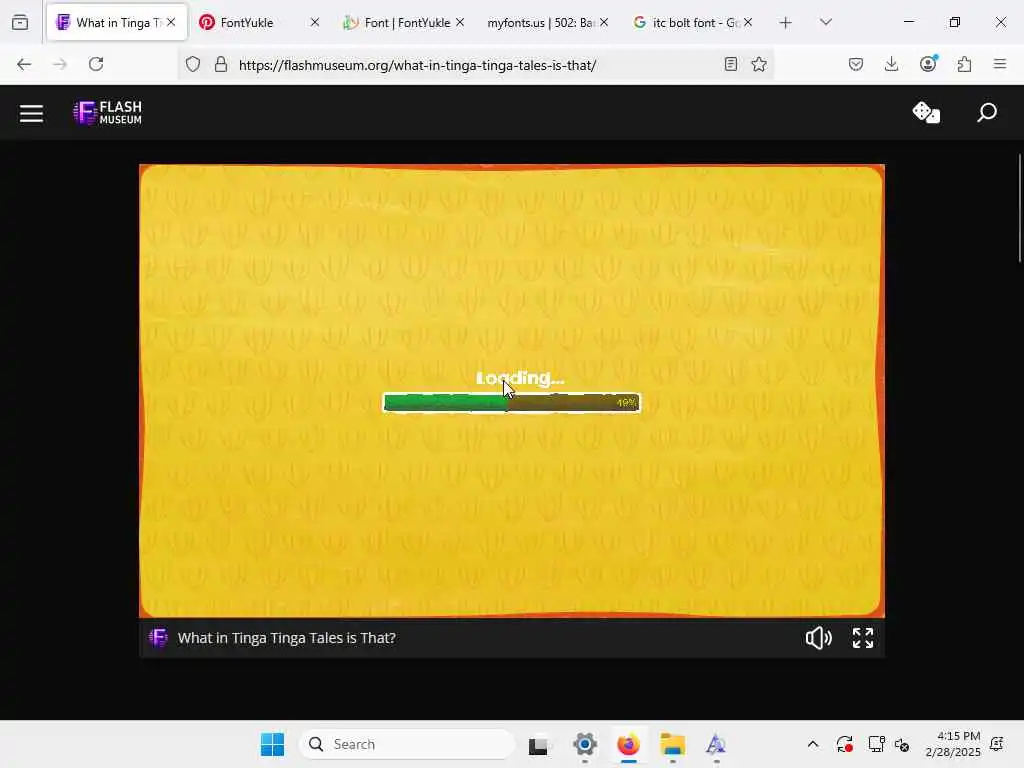Save page to Pocket
Image resolution: width=1024 pixels, height=768 pixels.
pyautogui.click(x=856, y=64)
